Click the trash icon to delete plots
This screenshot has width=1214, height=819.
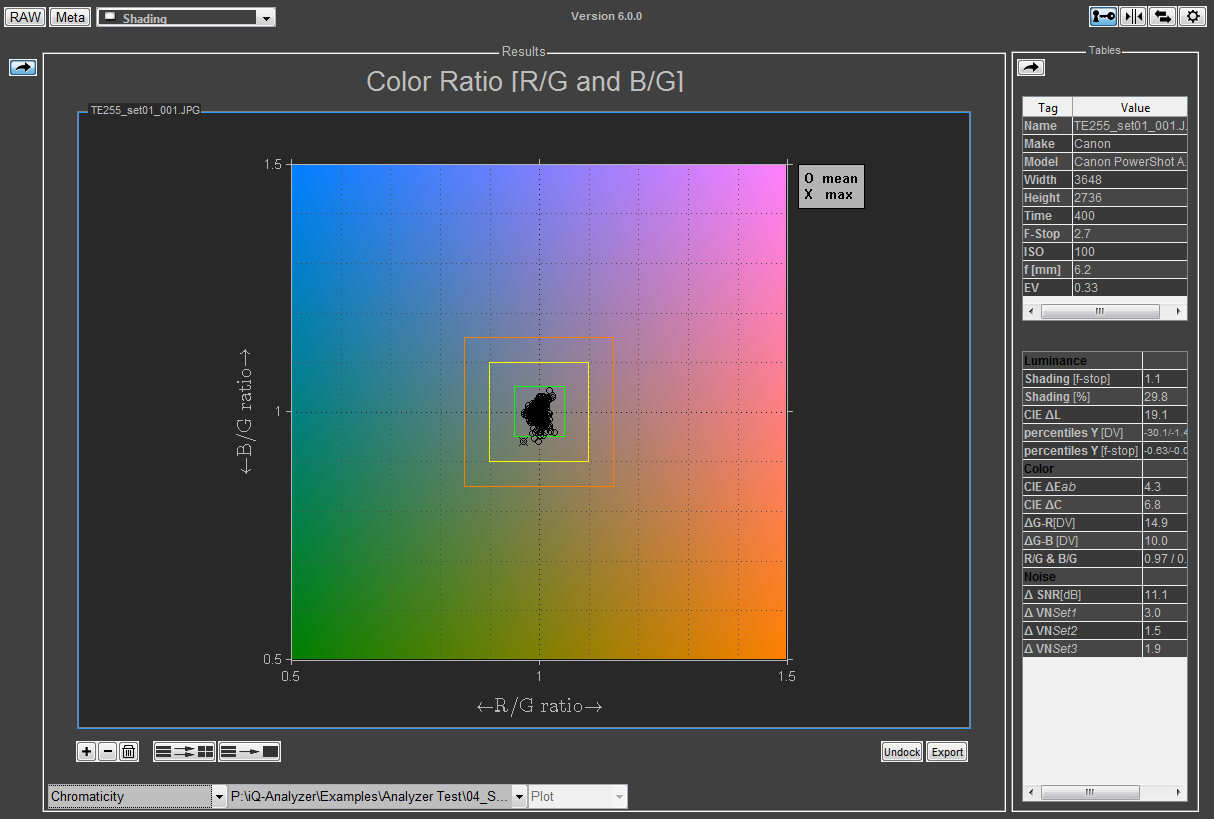click(128, 752)
